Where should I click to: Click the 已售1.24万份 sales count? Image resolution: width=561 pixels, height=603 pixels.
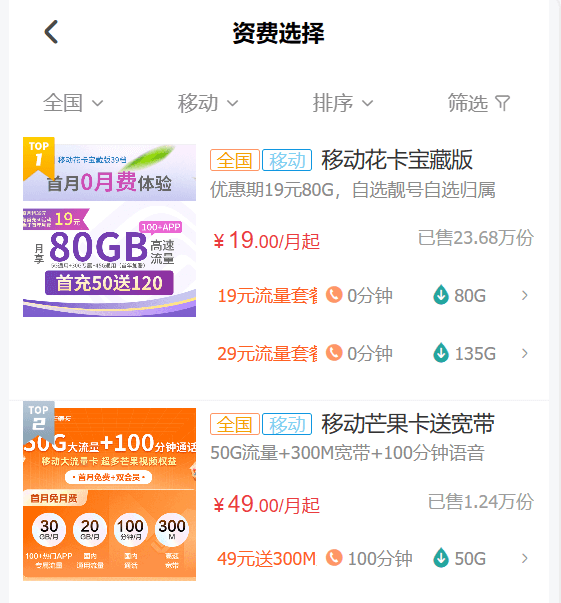[481, 502]
